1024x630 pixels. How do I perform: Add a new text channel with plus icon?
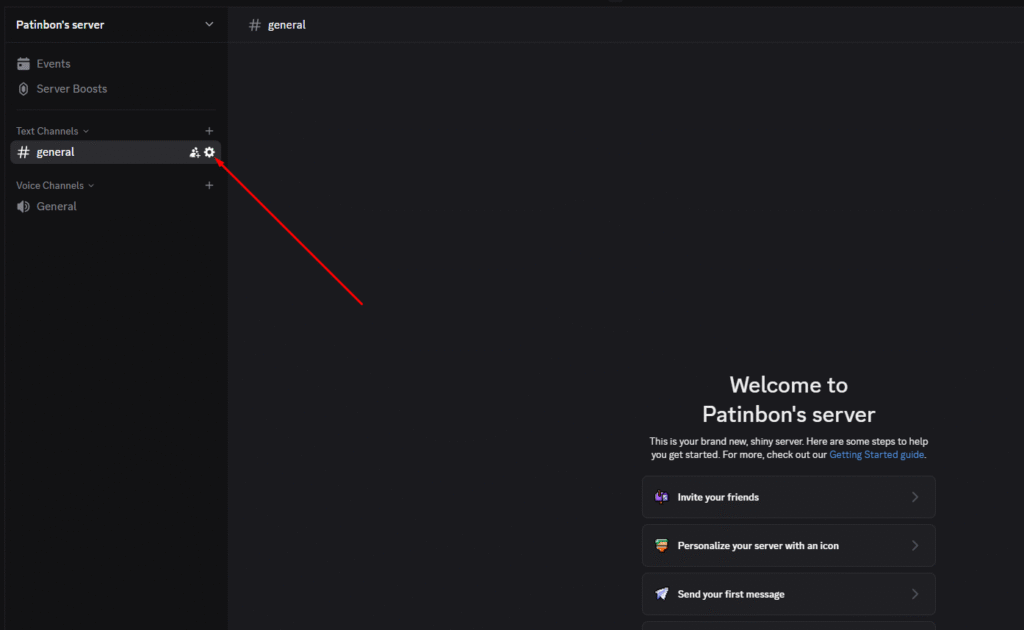click(209, 131)
